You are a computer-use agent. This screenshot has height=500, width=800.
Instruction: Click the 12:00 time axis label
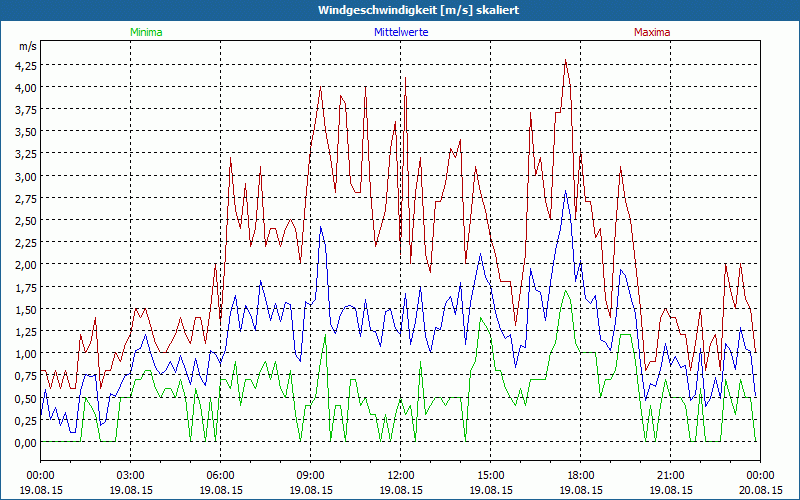(x=401, y=476)
